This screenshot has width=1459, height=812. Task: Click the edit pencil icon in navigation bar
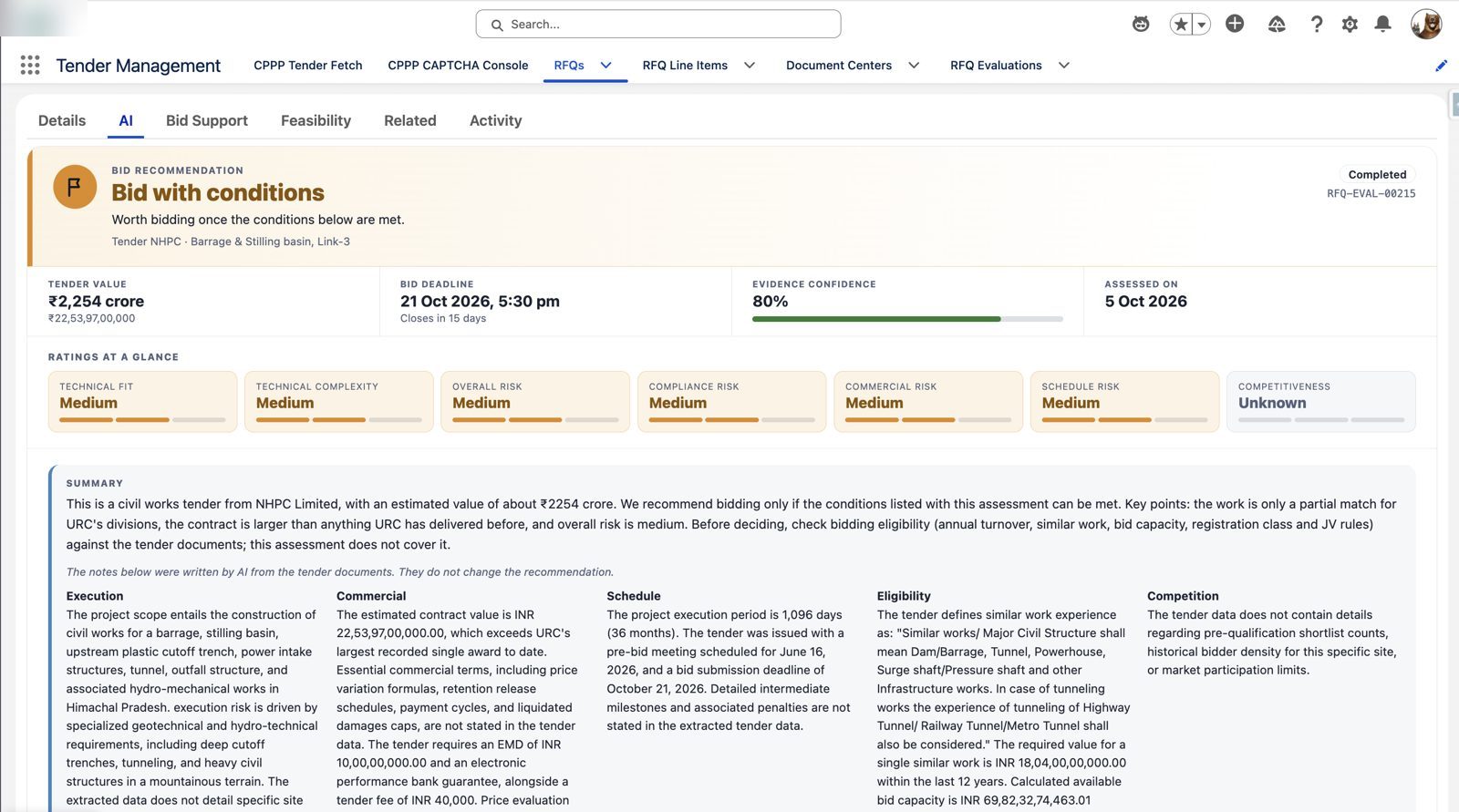tap(1442, 66)
